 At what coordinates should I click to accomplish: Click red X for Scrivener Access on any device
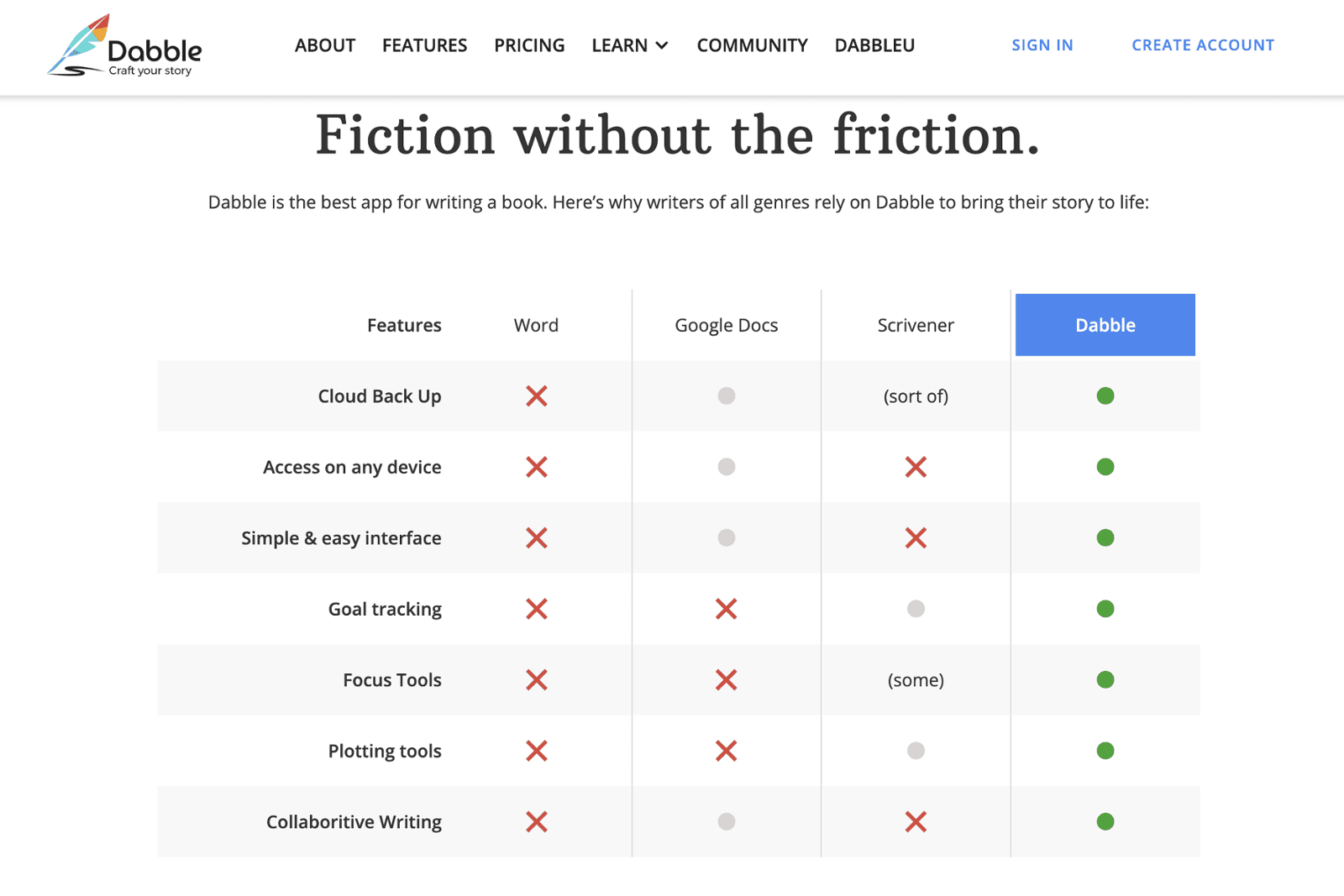point(916,467)
